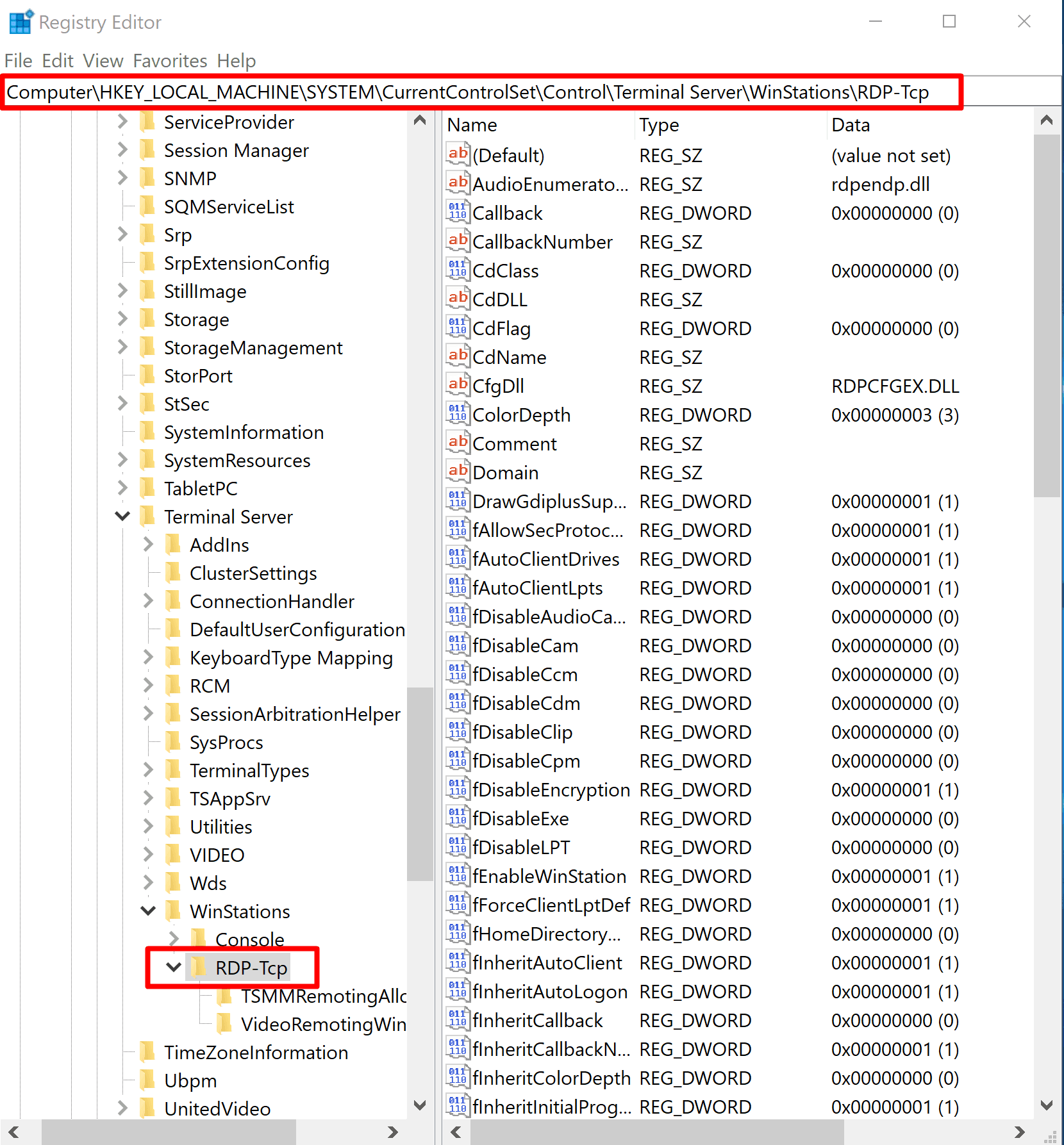Select the fDisableClip value icon
The image size is (1064, 1145).
pyautogui.click(x=457, y=732)
